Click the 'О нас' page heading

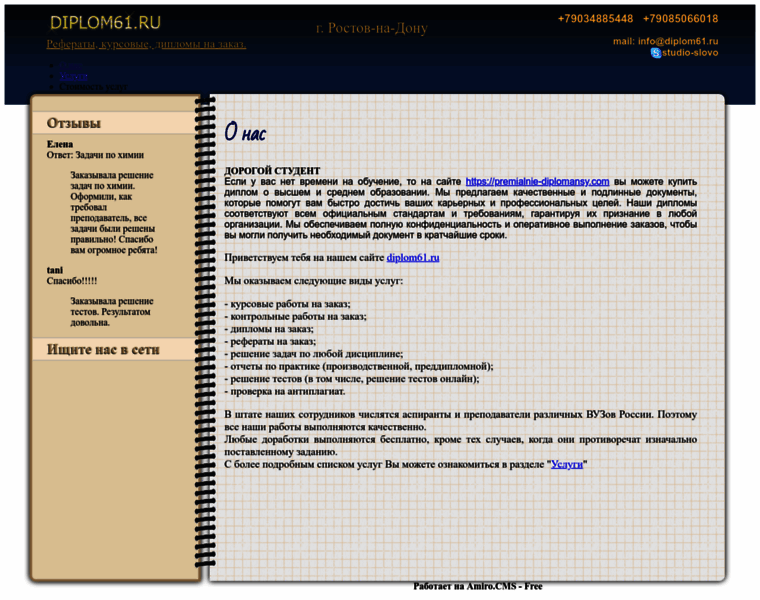point(245,131)
